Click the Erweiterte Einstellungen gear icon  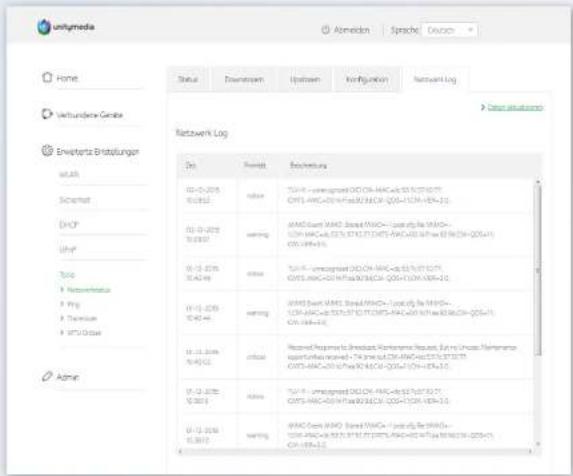(x=47, y=150)
